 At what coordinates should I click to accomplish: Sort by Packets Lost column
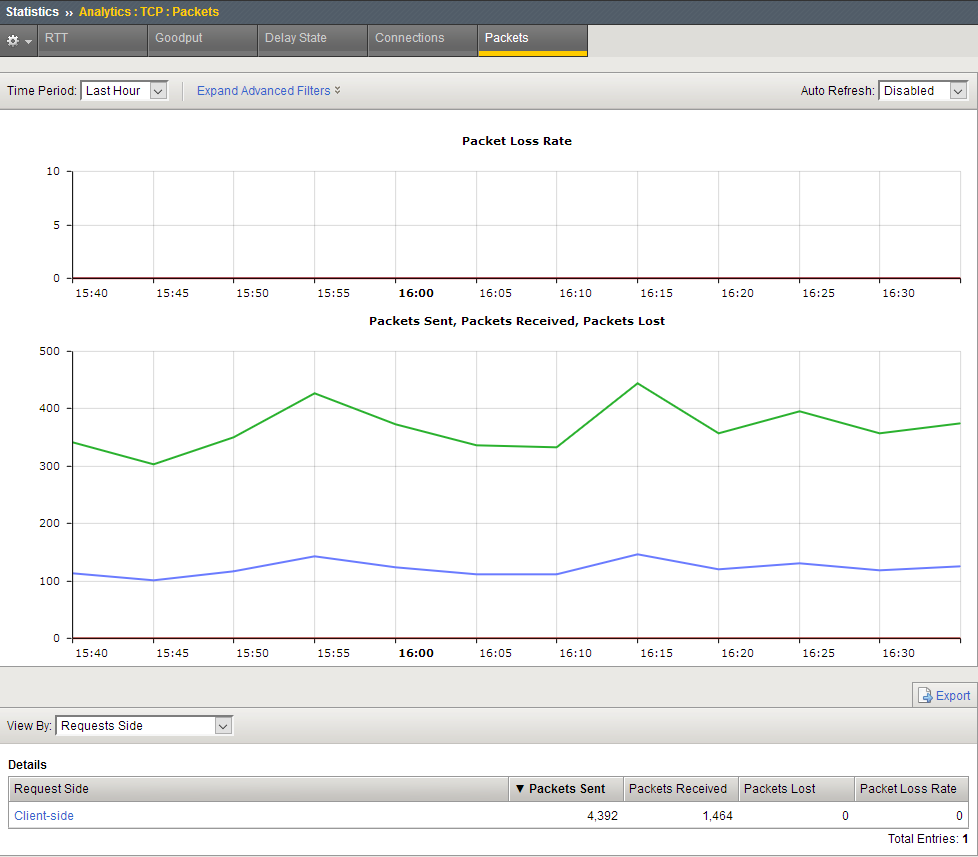click(x=780, y=789)
